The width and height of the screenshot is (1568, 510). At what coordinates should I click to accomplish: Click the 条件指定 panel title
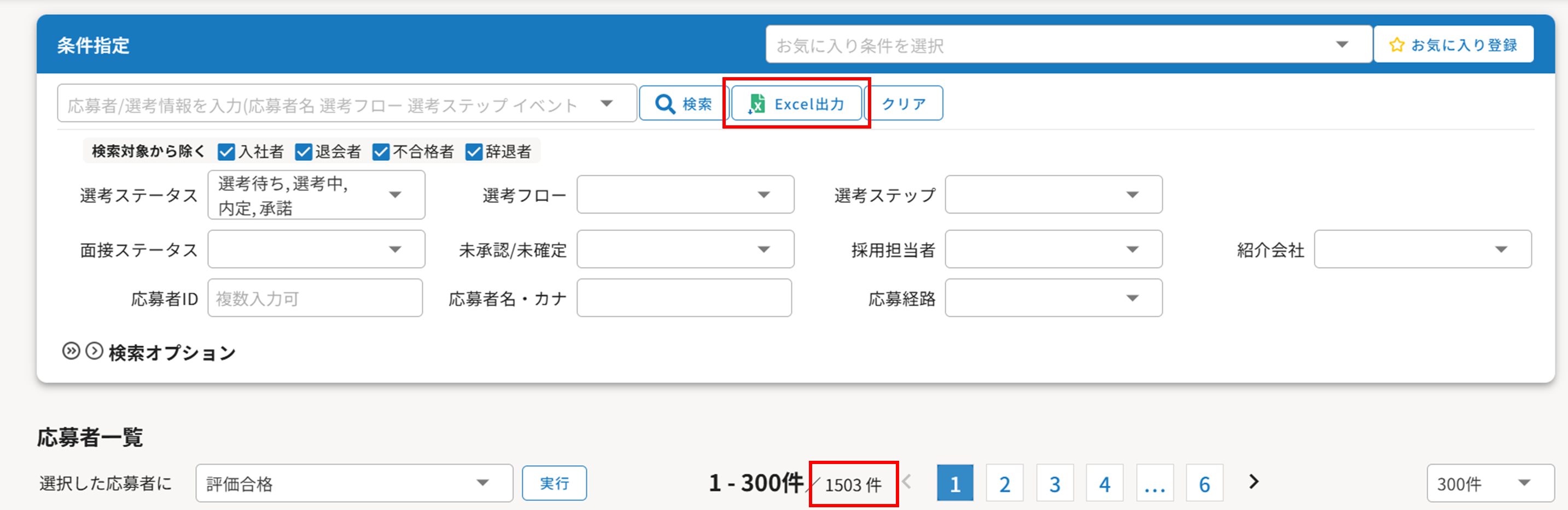tap(93, 45)
